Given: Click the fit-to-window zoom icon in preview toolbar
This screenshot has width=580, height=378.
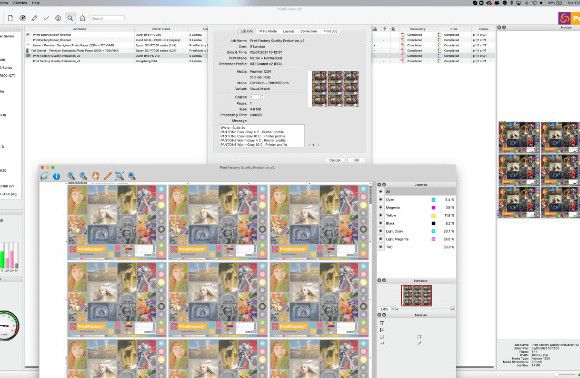Looking at the screenshot, I should point(119,176).
